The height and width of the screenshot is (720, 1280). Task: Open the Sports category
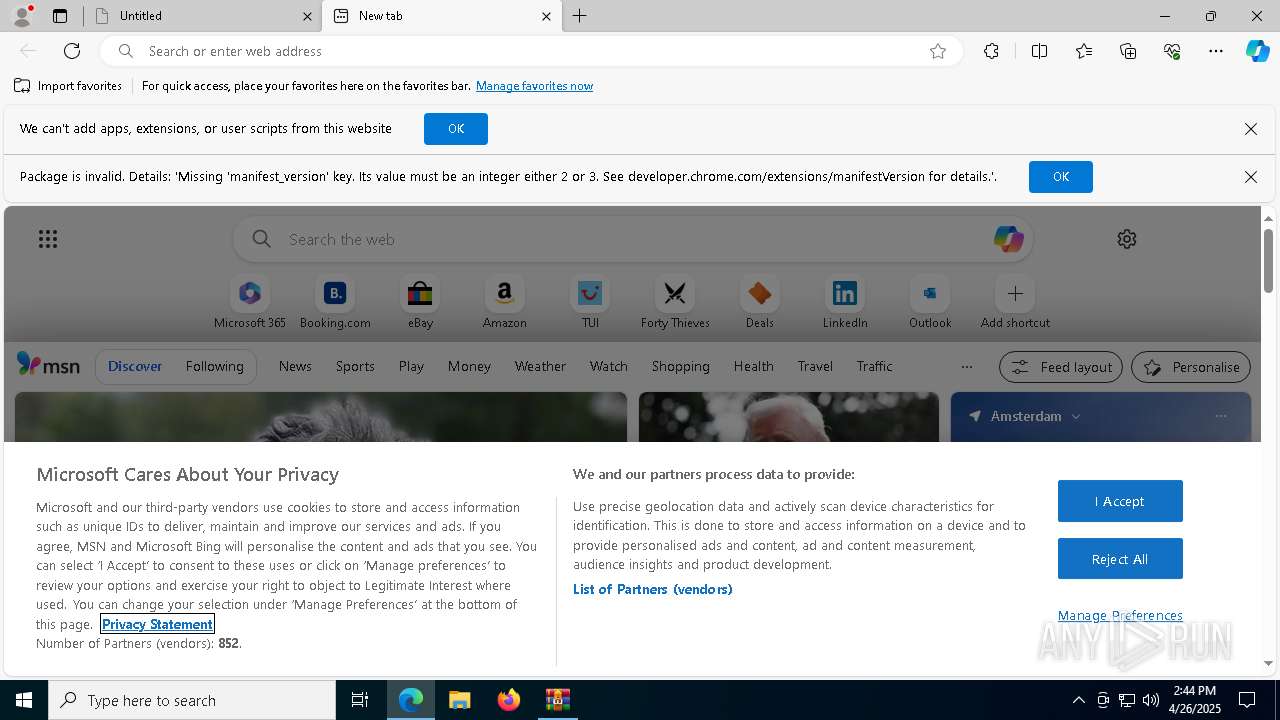[x=355, y=366]
